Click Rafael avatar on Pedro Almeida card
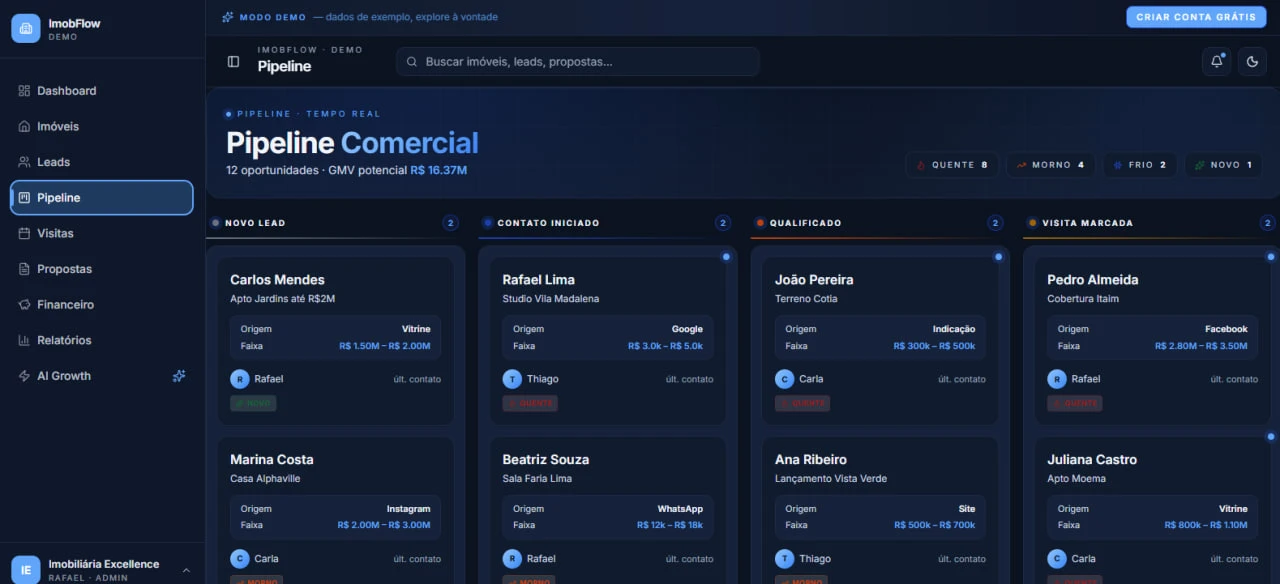1280x584 pixels. tap(1057, 379)
